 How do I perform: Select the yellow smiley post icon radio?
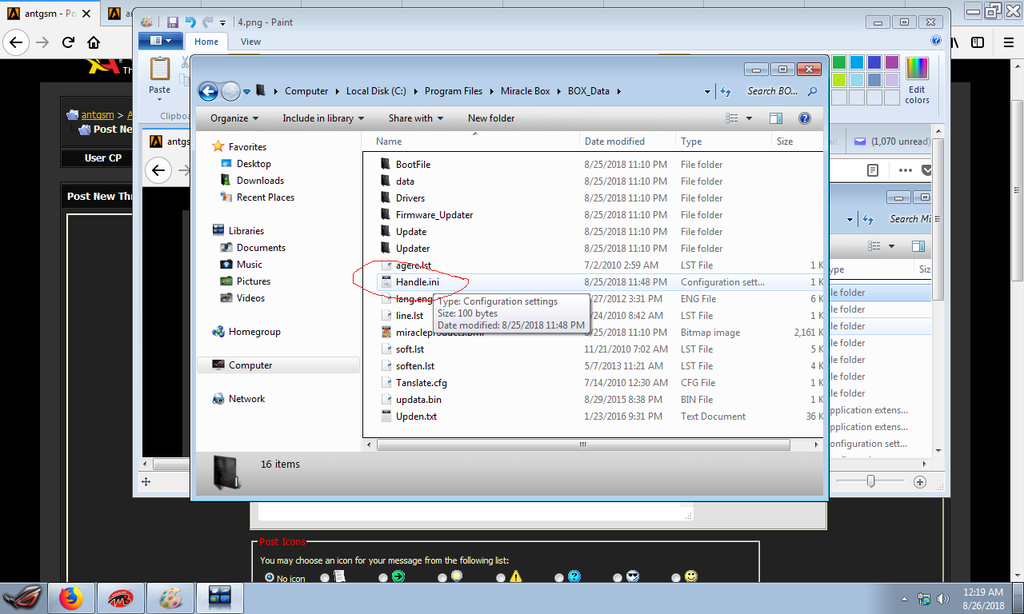click(x=676, y=577)
